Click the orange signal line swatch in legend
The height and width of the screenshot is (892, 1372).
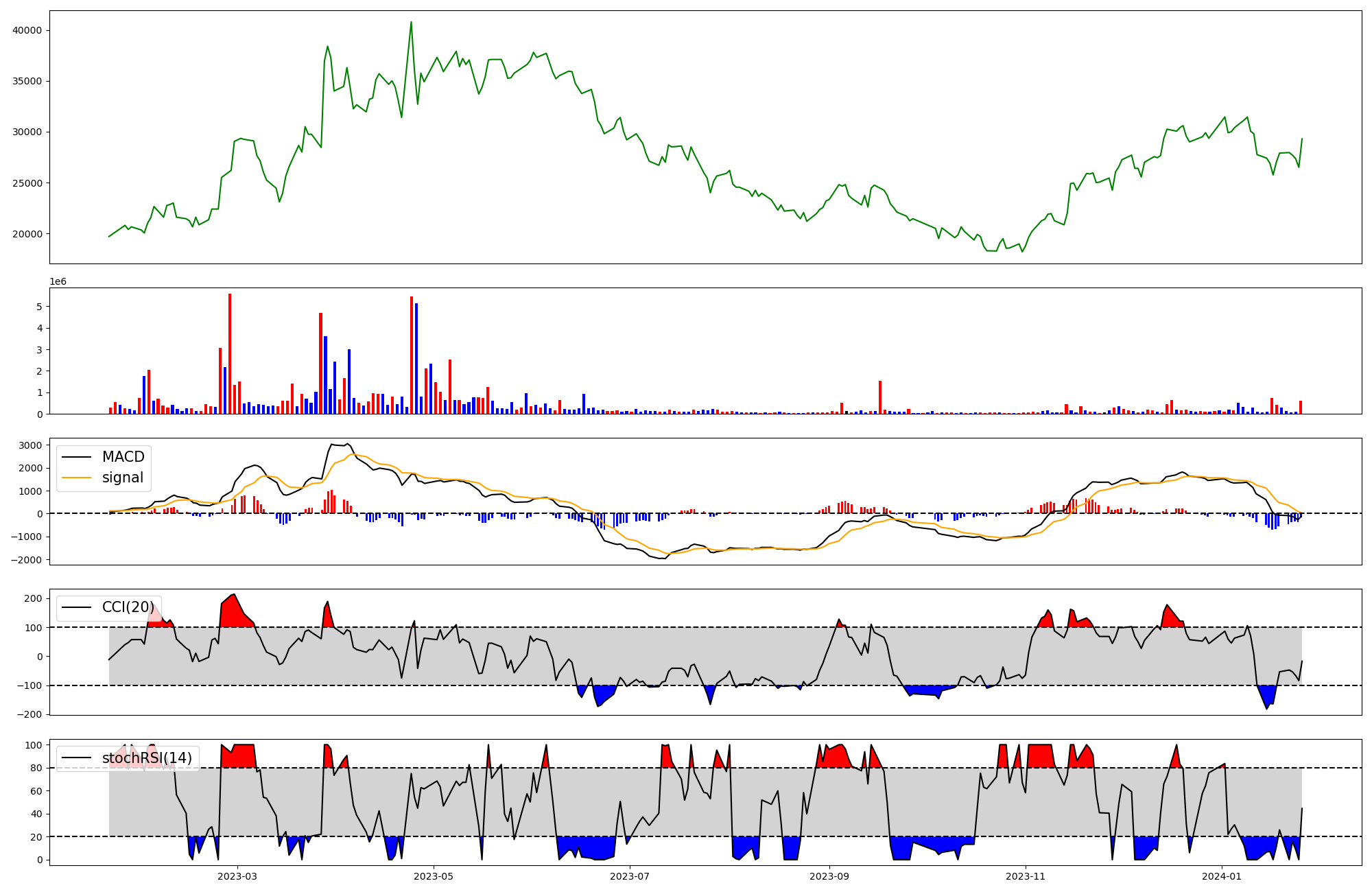(x=76, y=478)
